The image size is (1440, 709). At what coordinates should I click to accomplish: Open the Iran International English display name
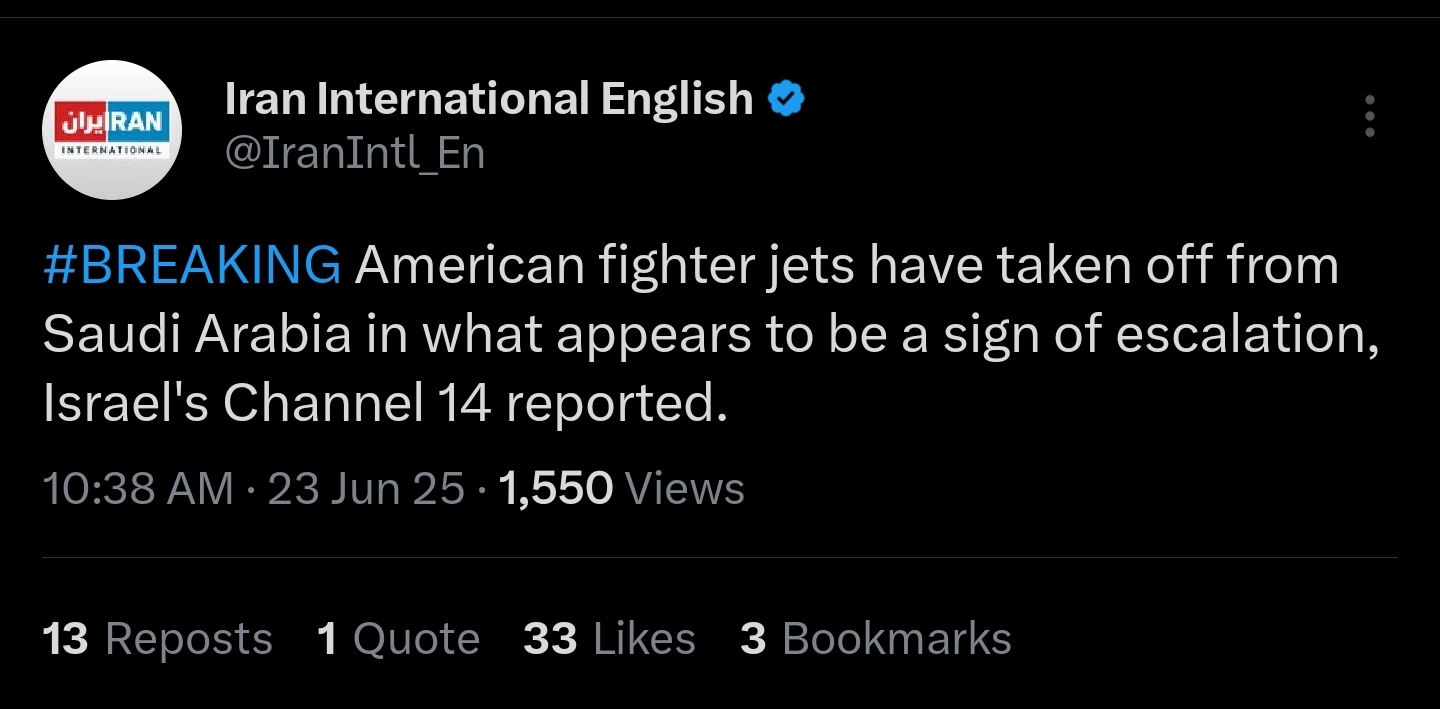[489, 98]
